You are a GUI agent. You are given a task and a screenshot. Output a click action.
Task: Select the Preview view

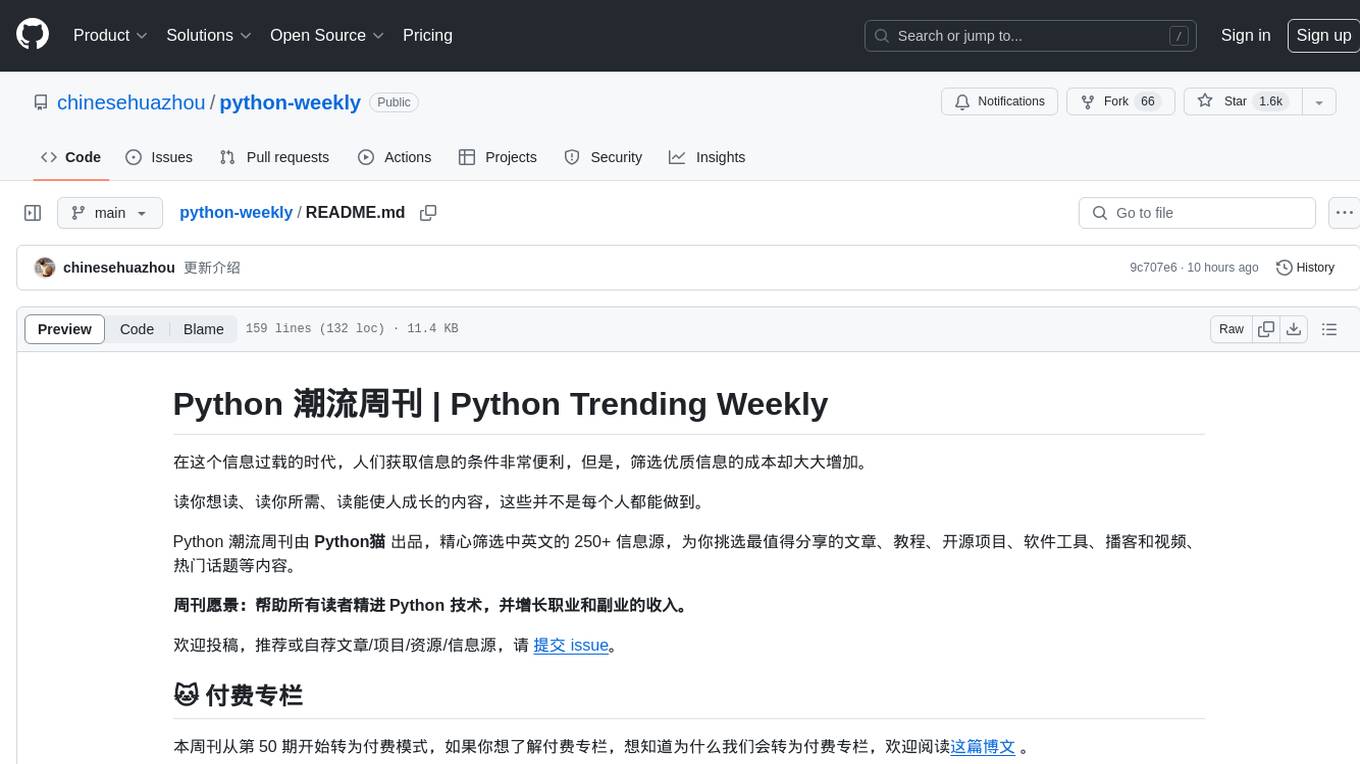point(65,329)
